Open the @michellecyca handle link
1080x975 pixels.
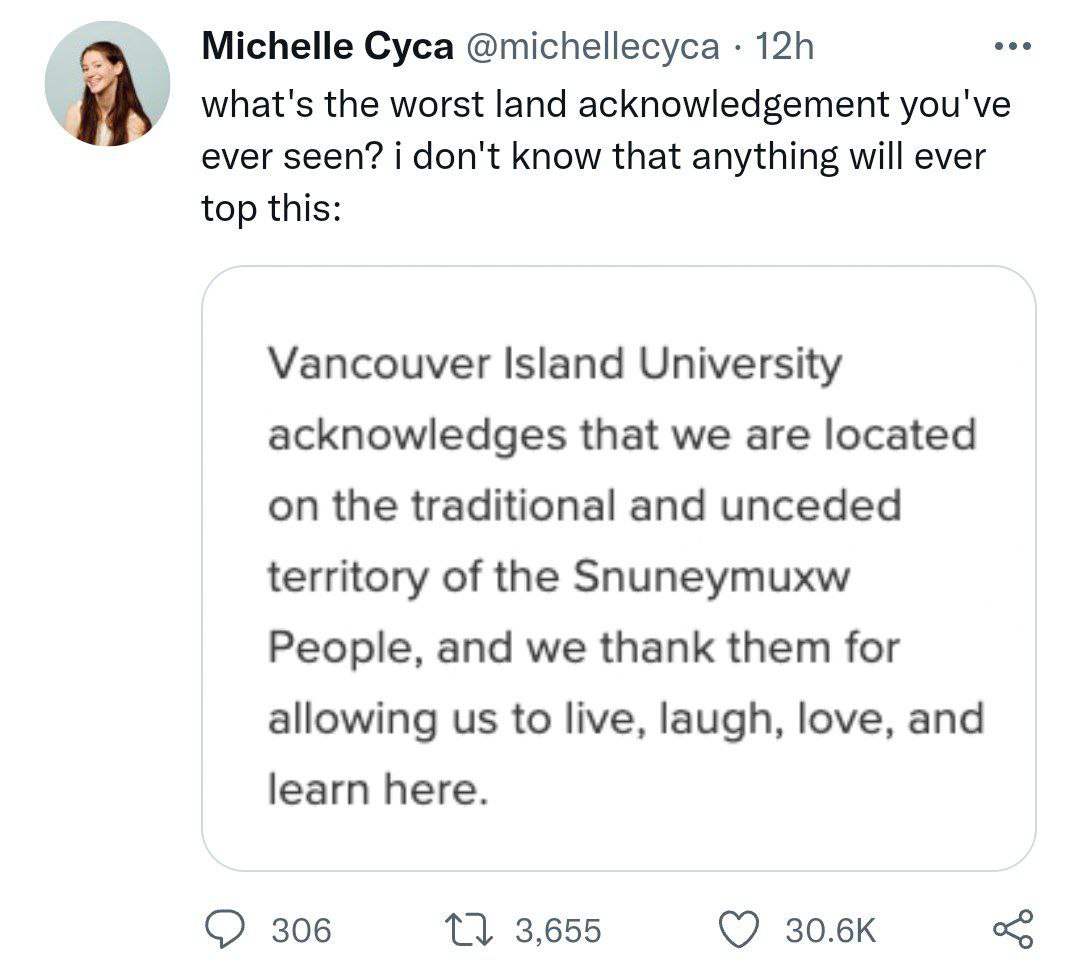590,47
